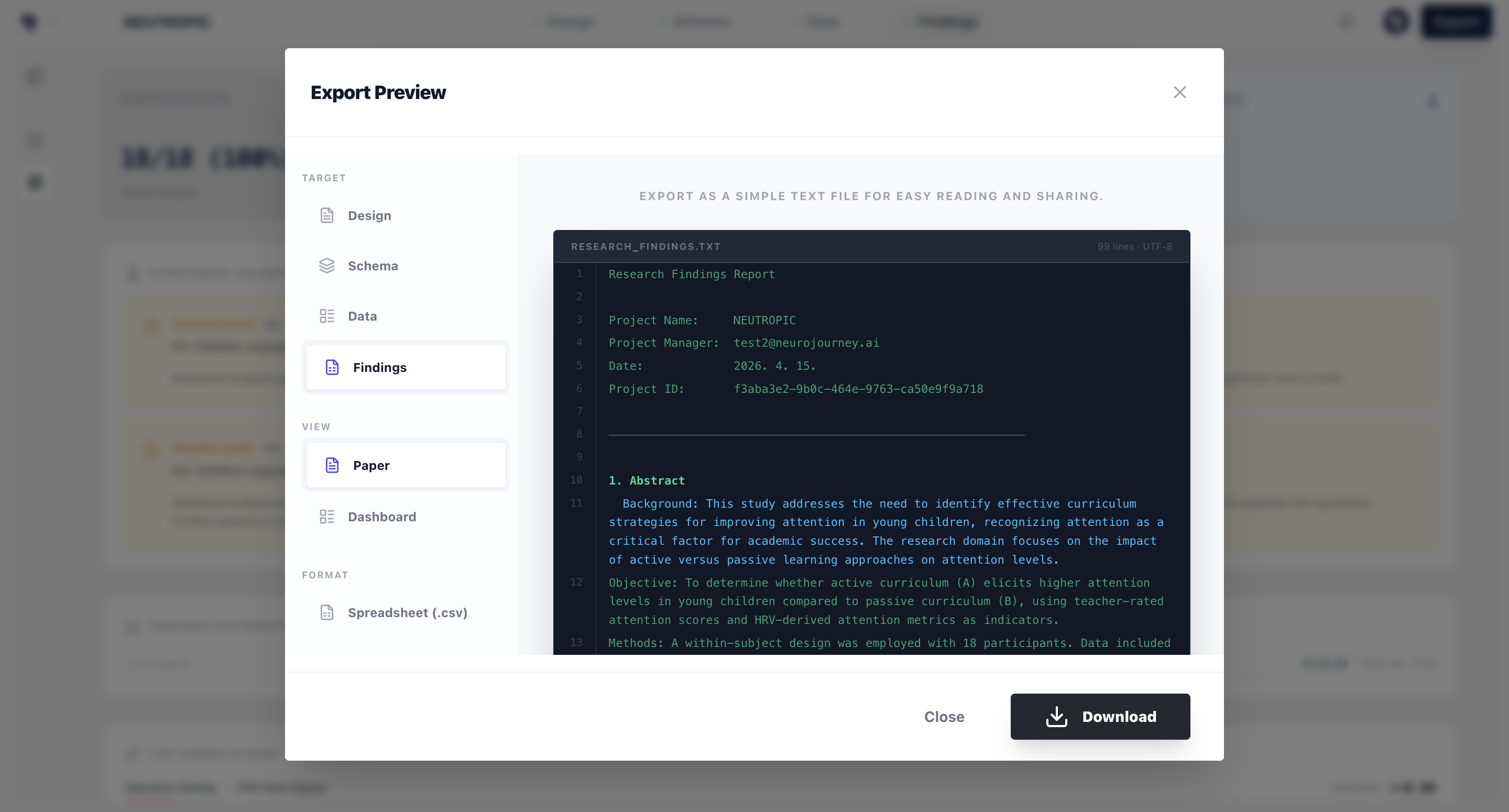Viewport: 1509px width, 812px height.
Task: Click the Dashboard view icon
Action: tap(327, 517)
